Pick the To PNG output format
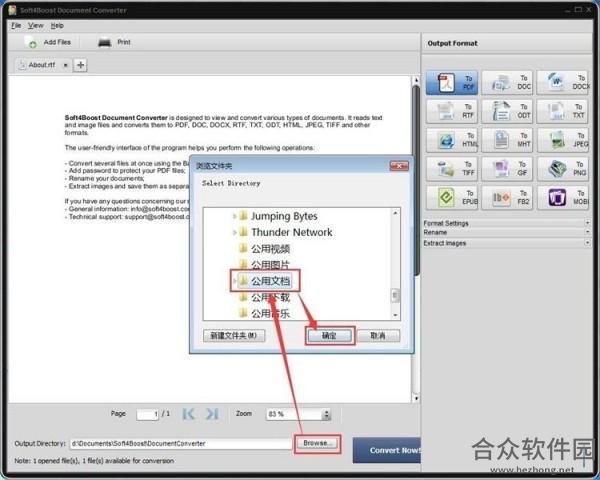The height and width of the screenshot is (480, 600). (563, 168)
